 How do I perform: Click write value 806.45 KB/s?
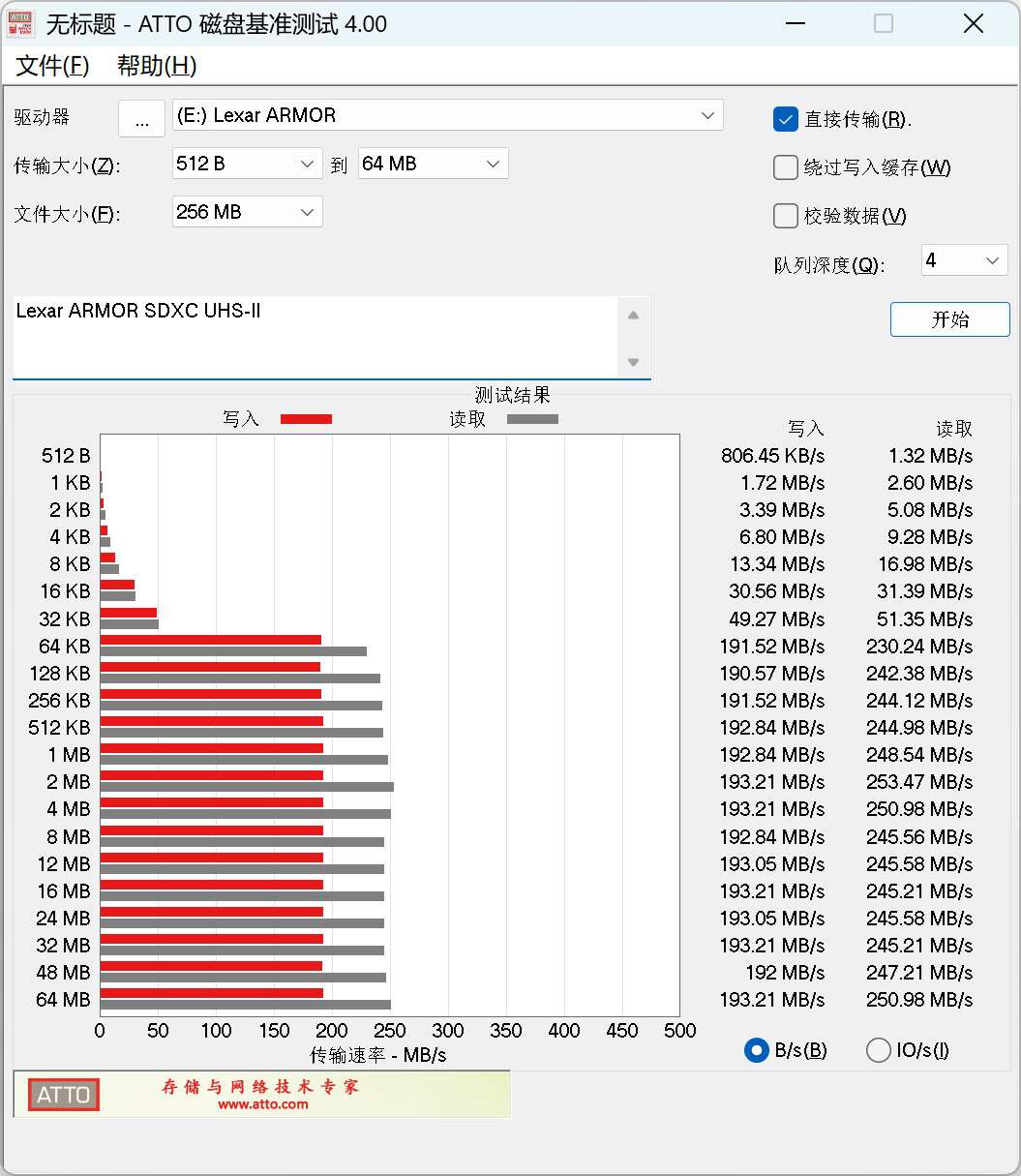click(772, 455)
